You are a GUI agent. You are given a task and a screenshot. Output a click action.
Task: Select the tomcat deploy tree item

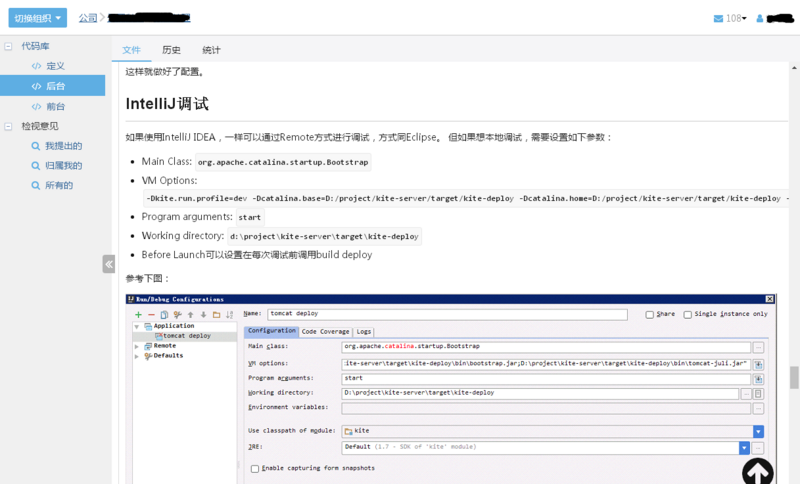[x=187, y=336]
